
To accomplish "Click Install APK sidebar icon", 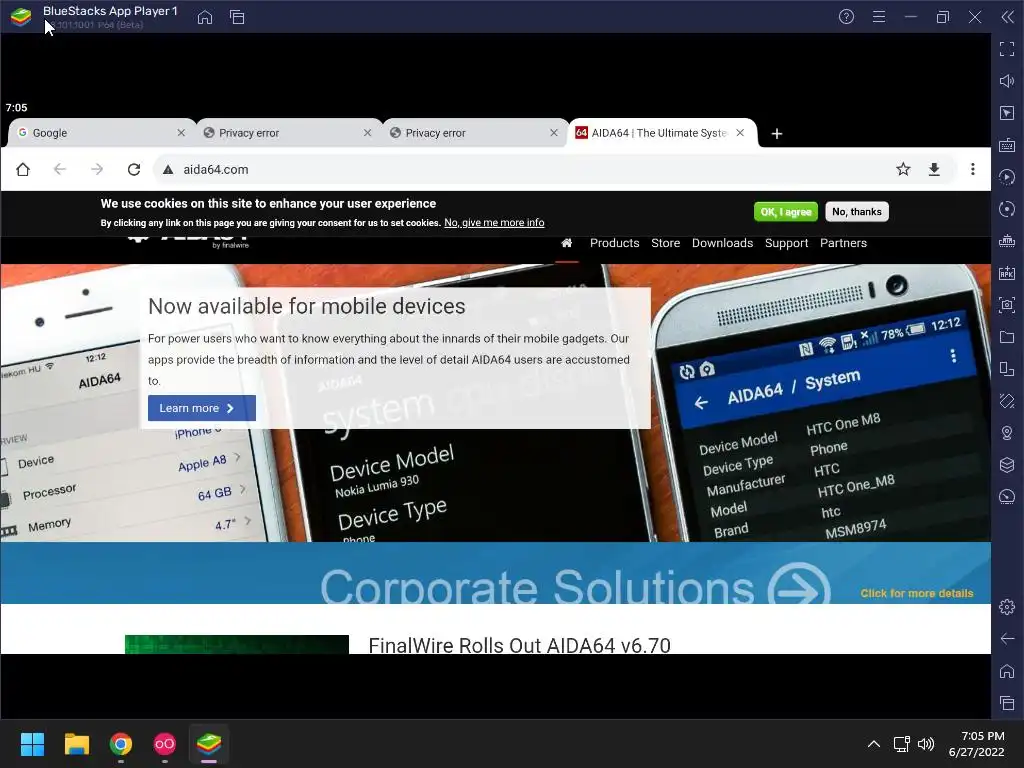I will click(x=1007, y=273).
